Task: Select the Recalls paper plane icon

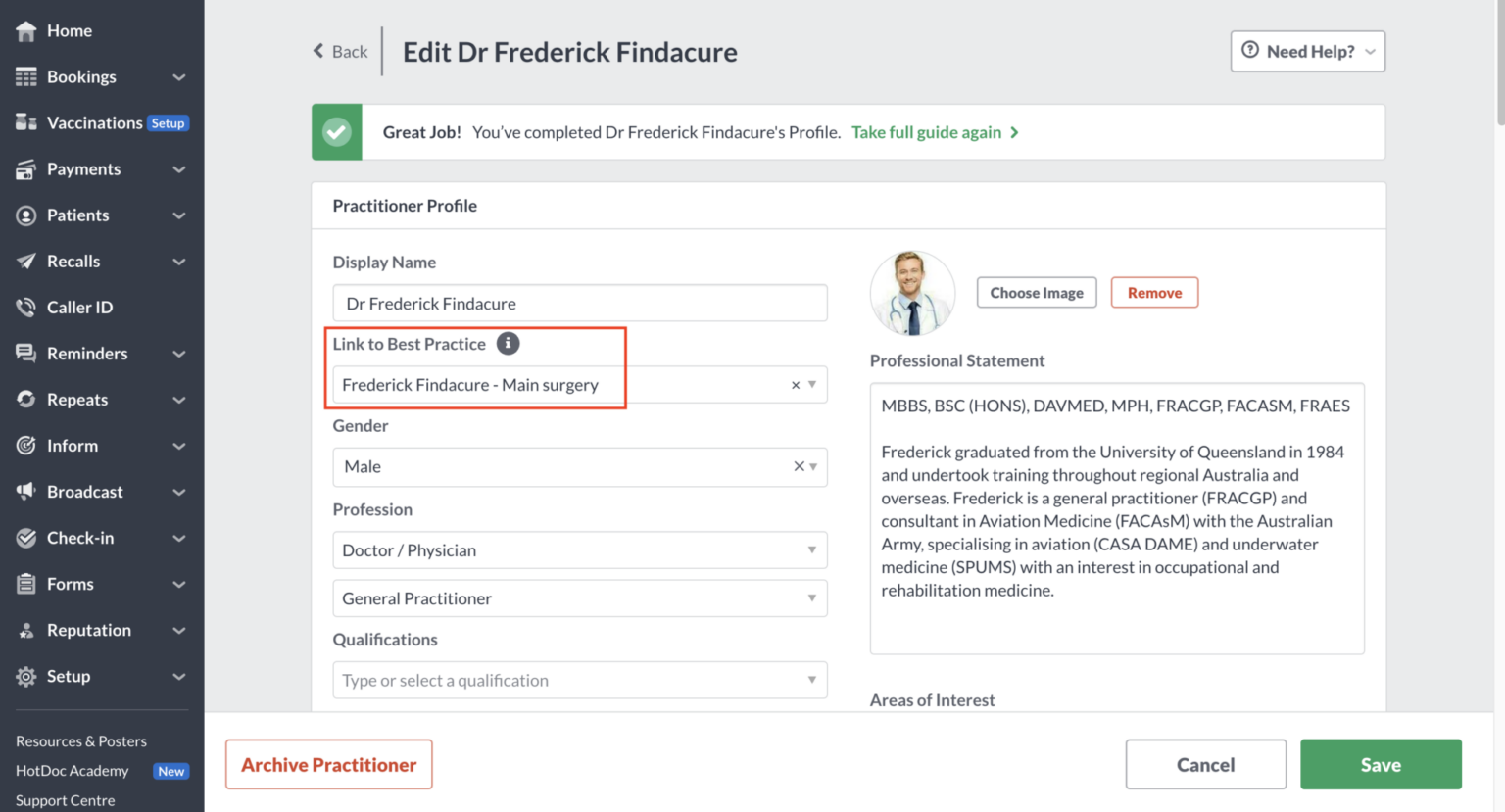Action: tap(26, 261)
